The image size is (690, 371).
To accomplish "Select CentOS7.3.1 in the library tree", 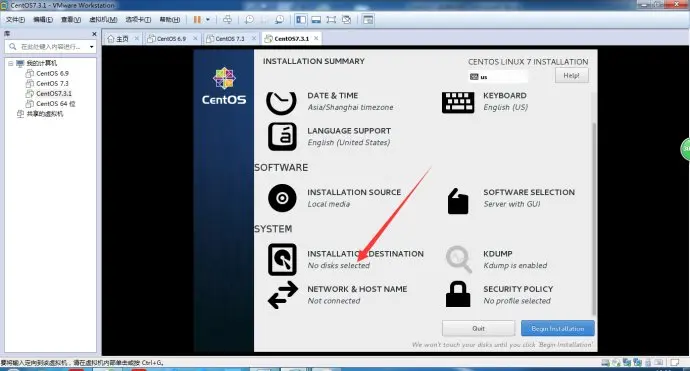I will click(x=54, y=94).
